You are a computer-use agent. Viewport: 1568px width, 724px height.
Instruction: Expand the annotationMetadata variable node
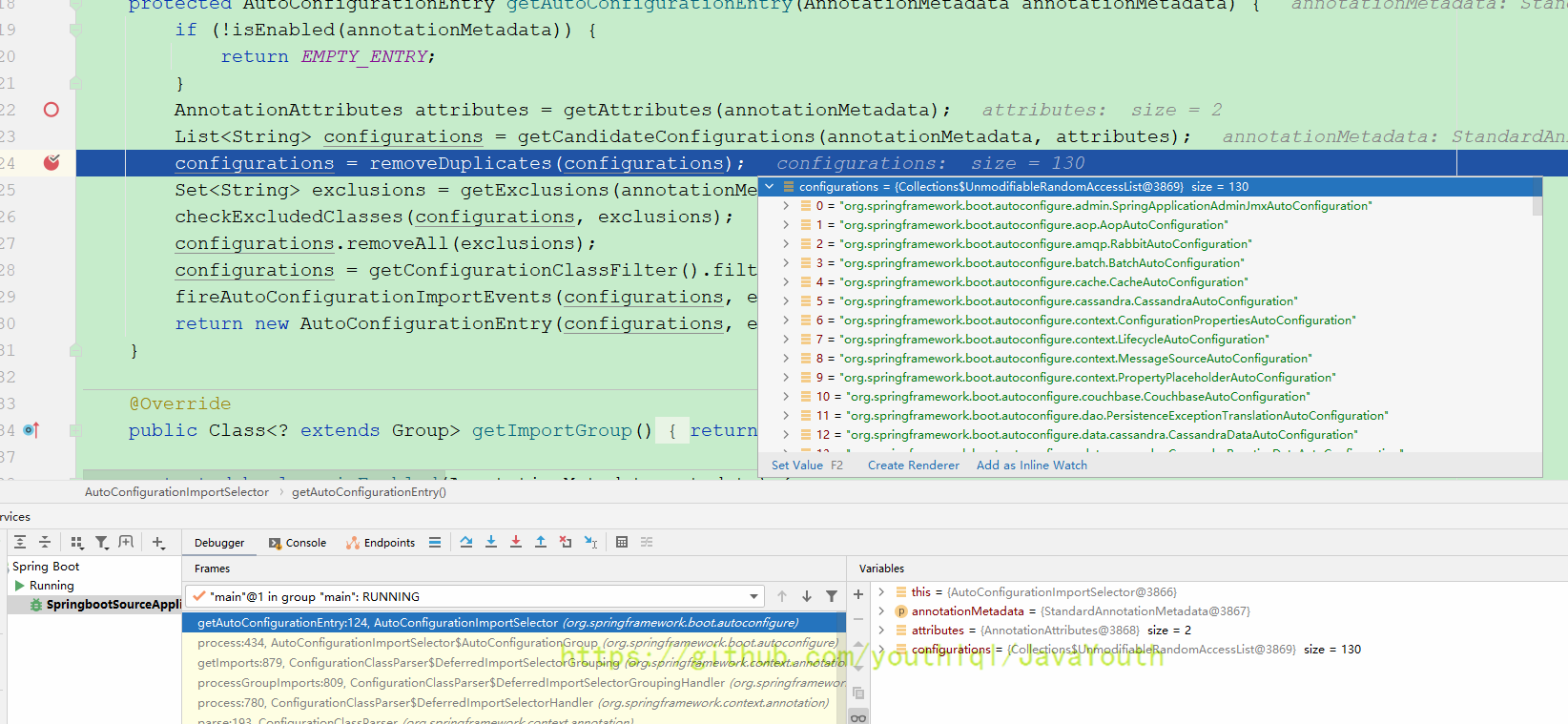coord(881,611)
